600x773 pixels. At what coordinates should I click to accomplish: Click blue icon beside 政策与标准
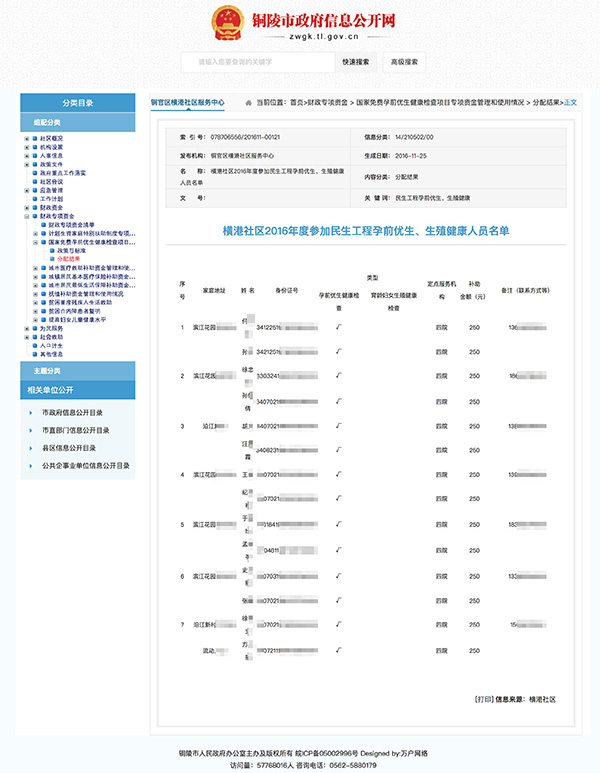coord(52,250)
